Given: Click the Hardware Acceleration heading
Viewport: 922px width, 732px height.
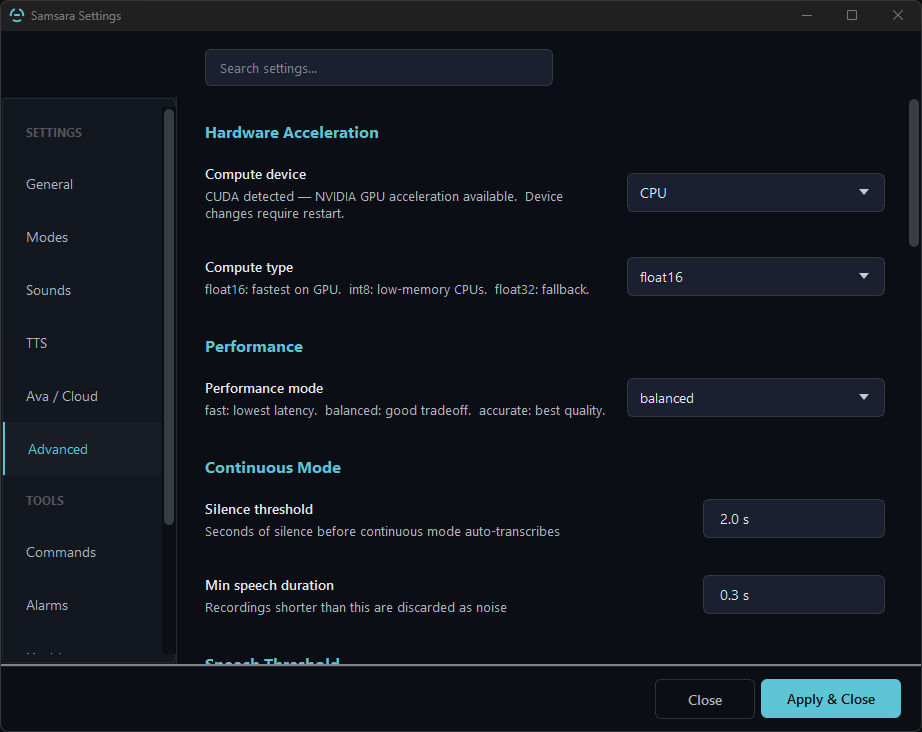Looking at the screenshot, I should [x=292, y=132].
